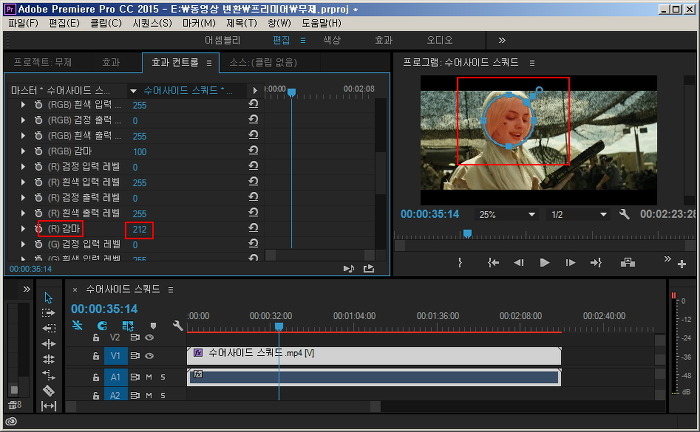The image size is (700, 432).
Task: Solo the A1 audio track
Action: (163, 377)
